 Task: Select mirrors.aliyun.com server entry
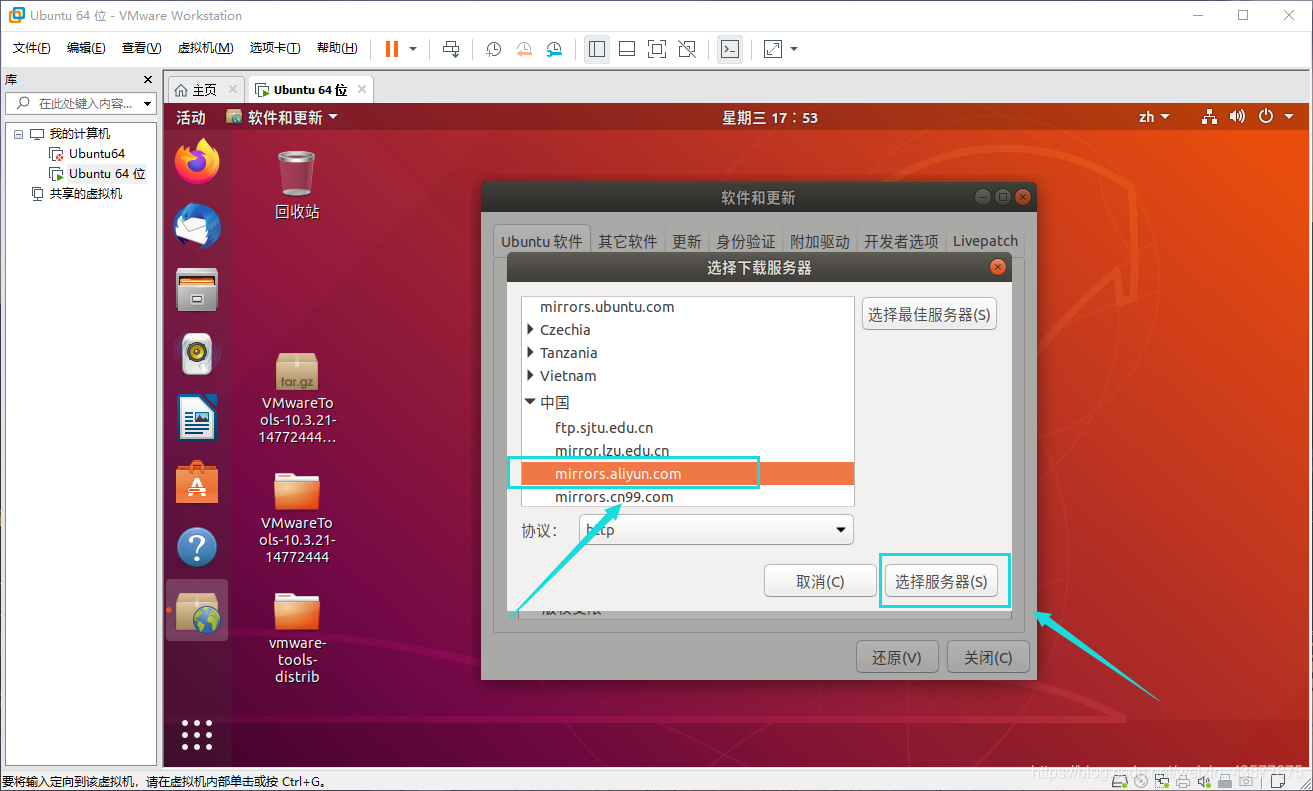point(688,474)
